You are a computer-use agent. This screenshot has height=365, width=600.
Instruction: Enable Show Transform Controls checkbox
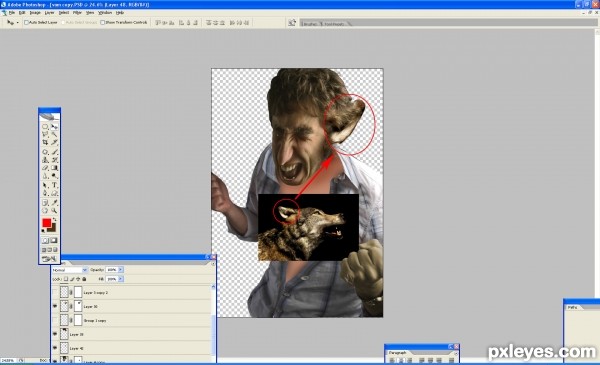[x=103, y=23]
